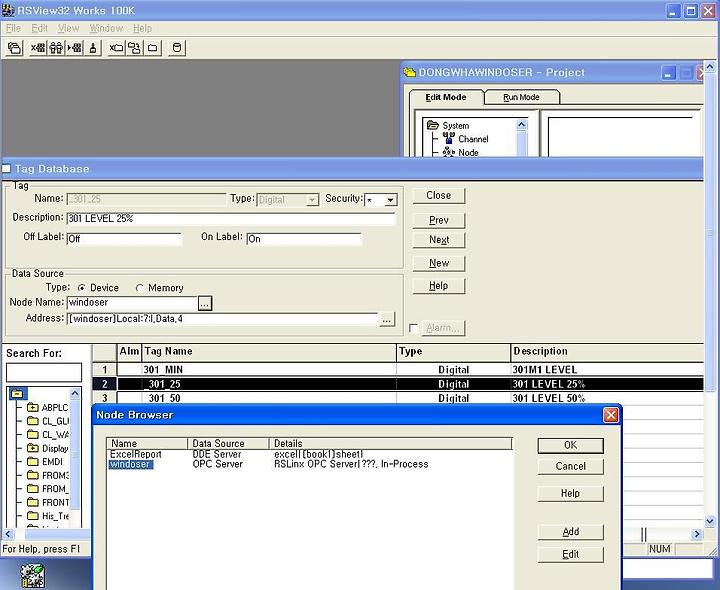This screenshot has width=720, height=590.
Task: Open the tag Type dropdown
Action: tap(312, 200)
